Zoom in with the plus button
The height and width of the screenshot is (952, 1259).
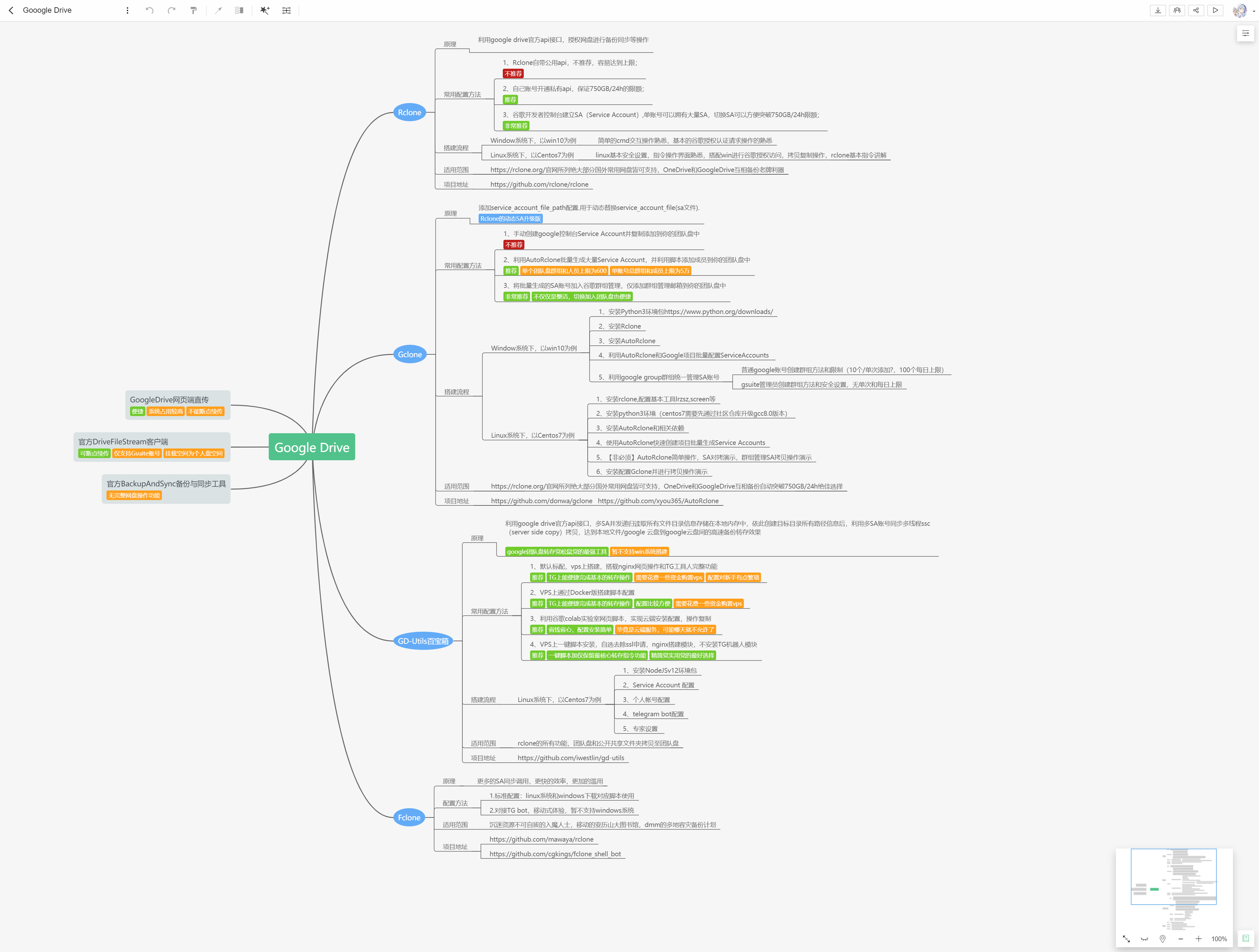[1198, 939]
